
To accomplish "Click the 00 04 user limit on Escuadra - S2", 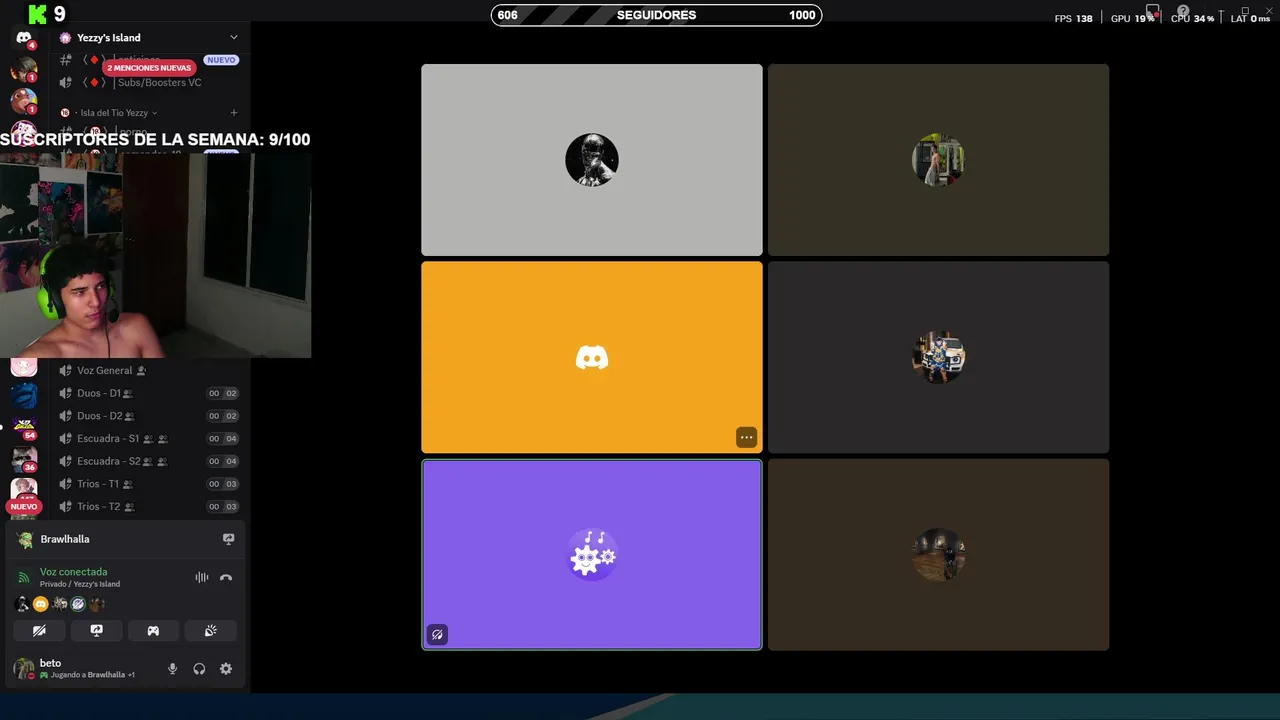I will click(222, 461).
